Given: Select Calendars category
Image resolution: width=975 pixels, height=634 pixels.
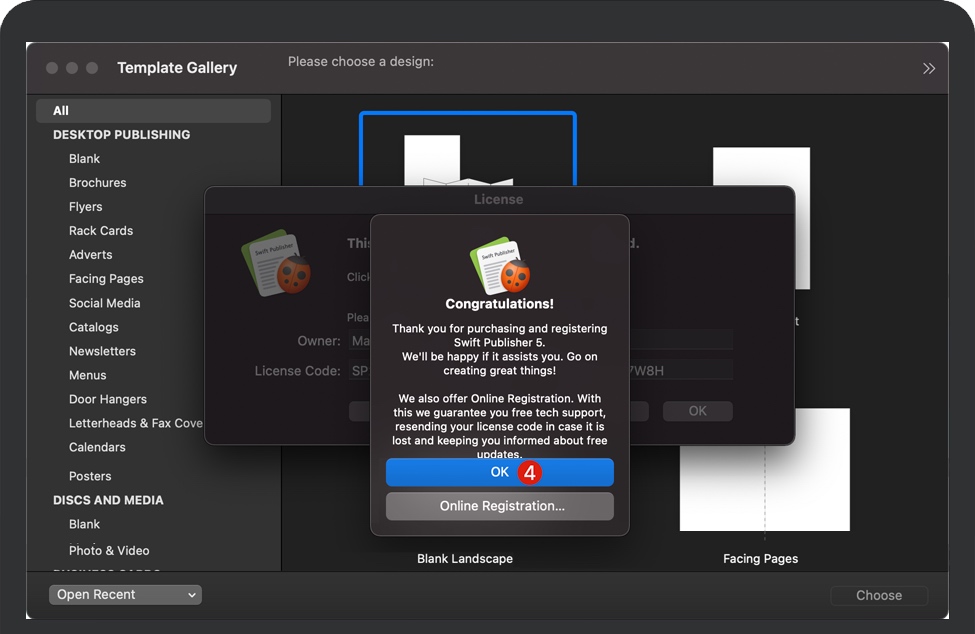Looking at the screenshot, I should (x=97, y=448).
